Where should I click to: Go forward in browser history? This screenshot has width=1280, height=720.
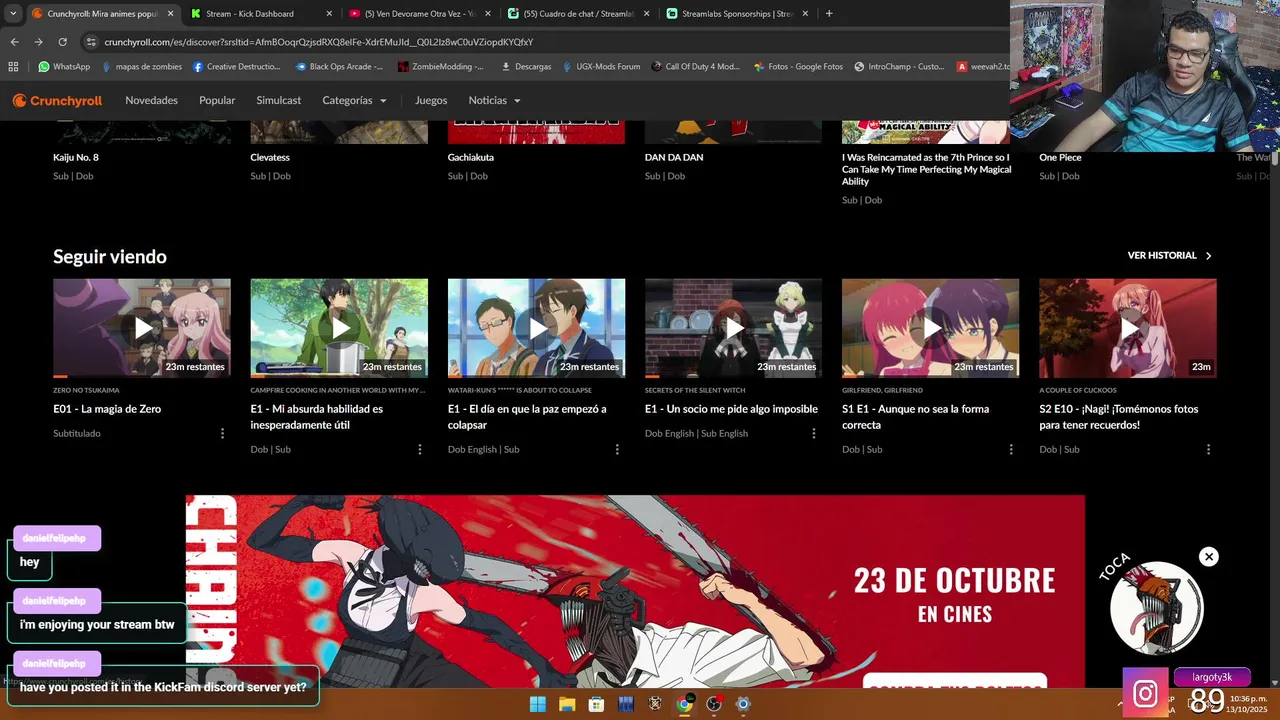(38, 42)
